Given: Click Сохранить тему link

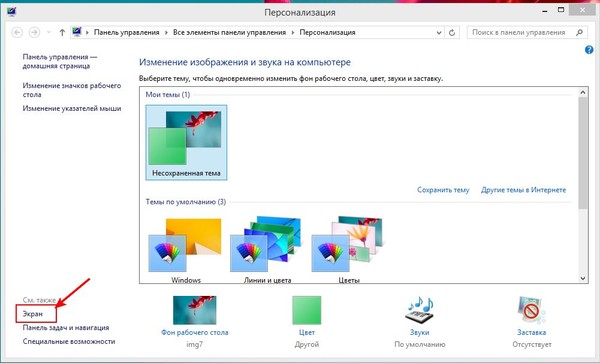Looking at the screenshot, I should [x=443, y=190].
